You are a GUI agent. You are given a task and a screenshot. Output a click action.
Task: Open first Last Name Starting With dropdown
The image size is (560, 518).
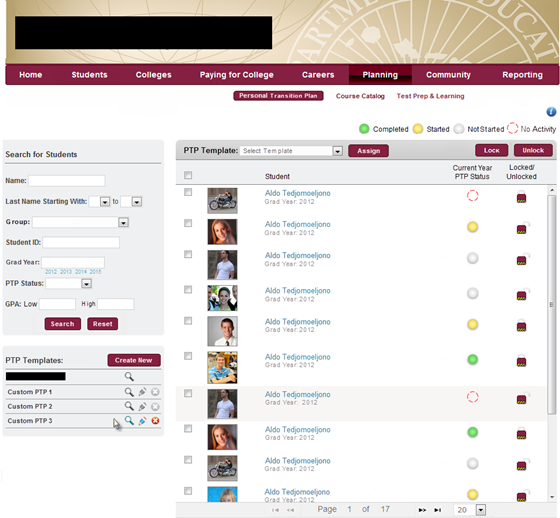(x=100, y=201)
